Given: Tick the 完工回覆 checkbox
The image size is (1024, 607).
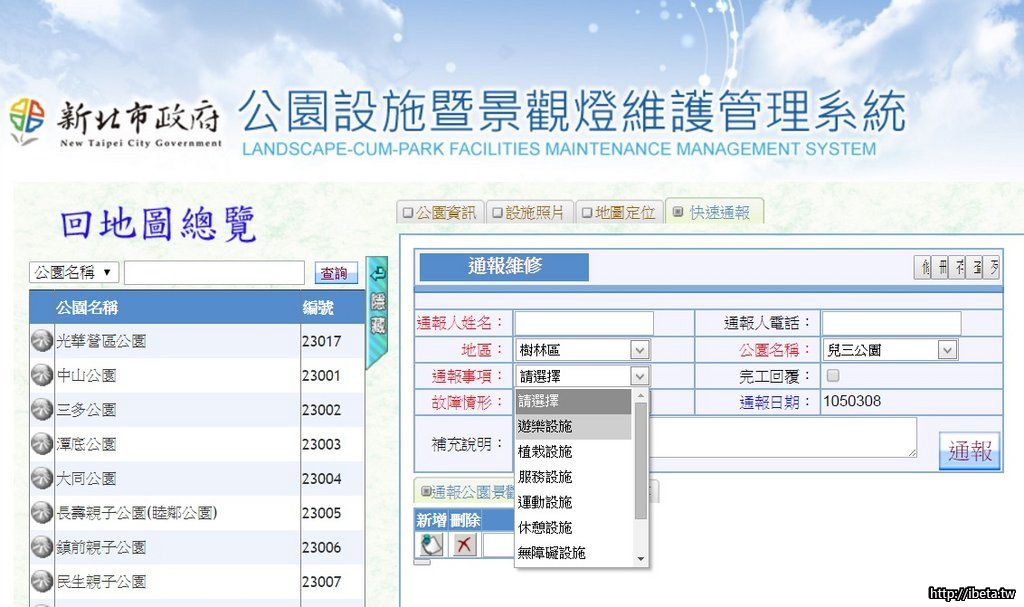Looking at the screenshot, I should 833,376.
